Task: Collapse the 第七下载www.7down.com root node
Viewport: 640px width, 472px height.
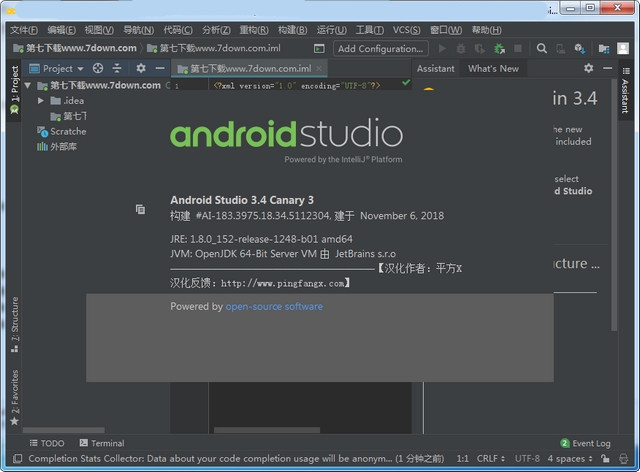Action: click(27, 86)
